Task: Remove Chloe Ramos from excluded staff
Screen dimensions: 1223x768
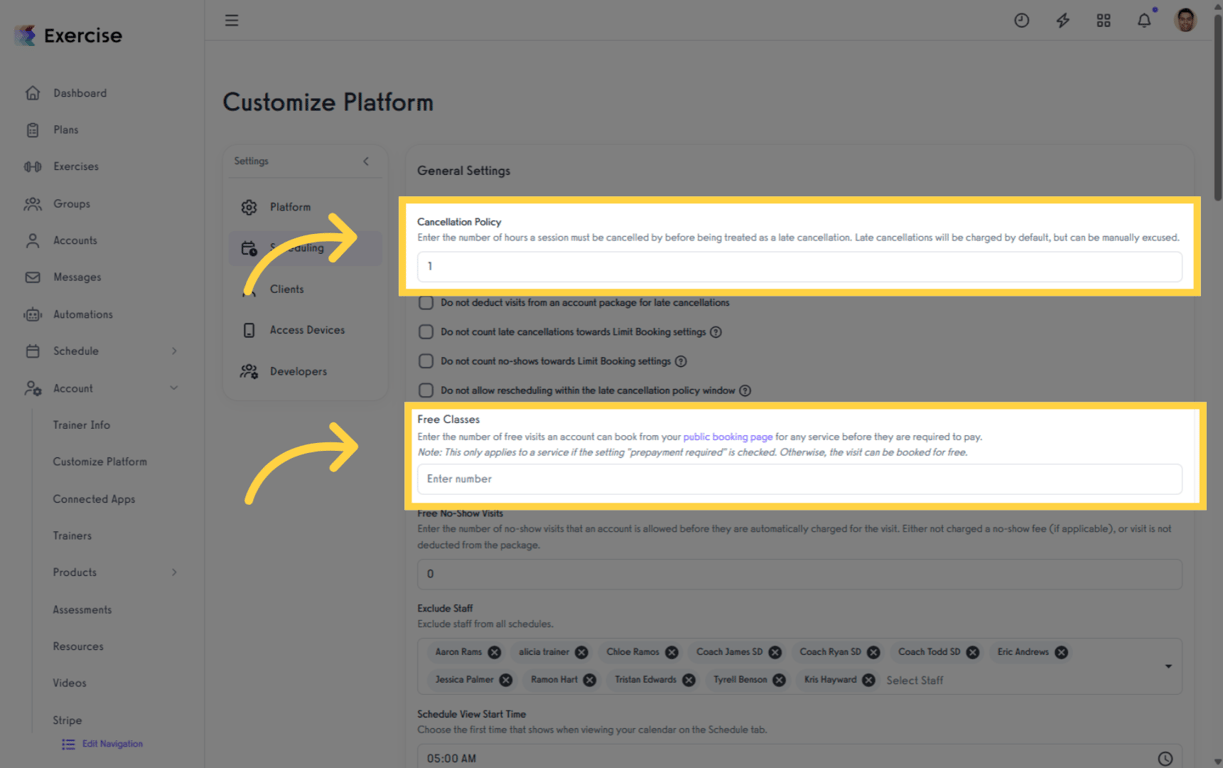Action: [x=671, y=652]
